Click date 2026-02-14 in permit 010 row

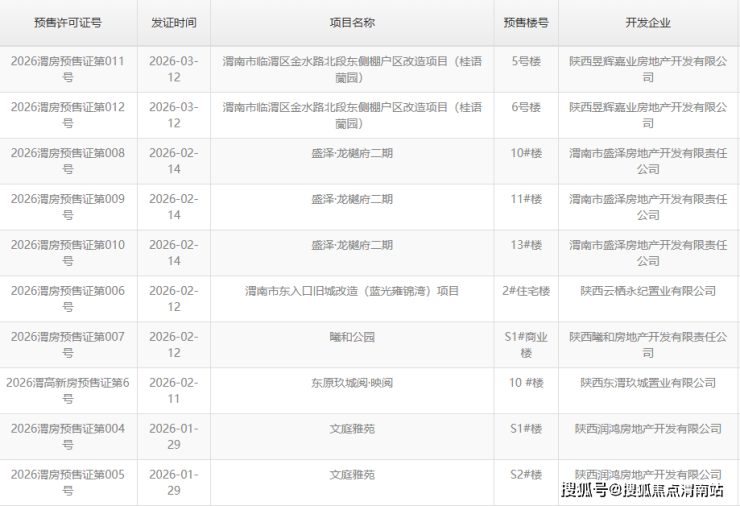(x=174, y=253)
